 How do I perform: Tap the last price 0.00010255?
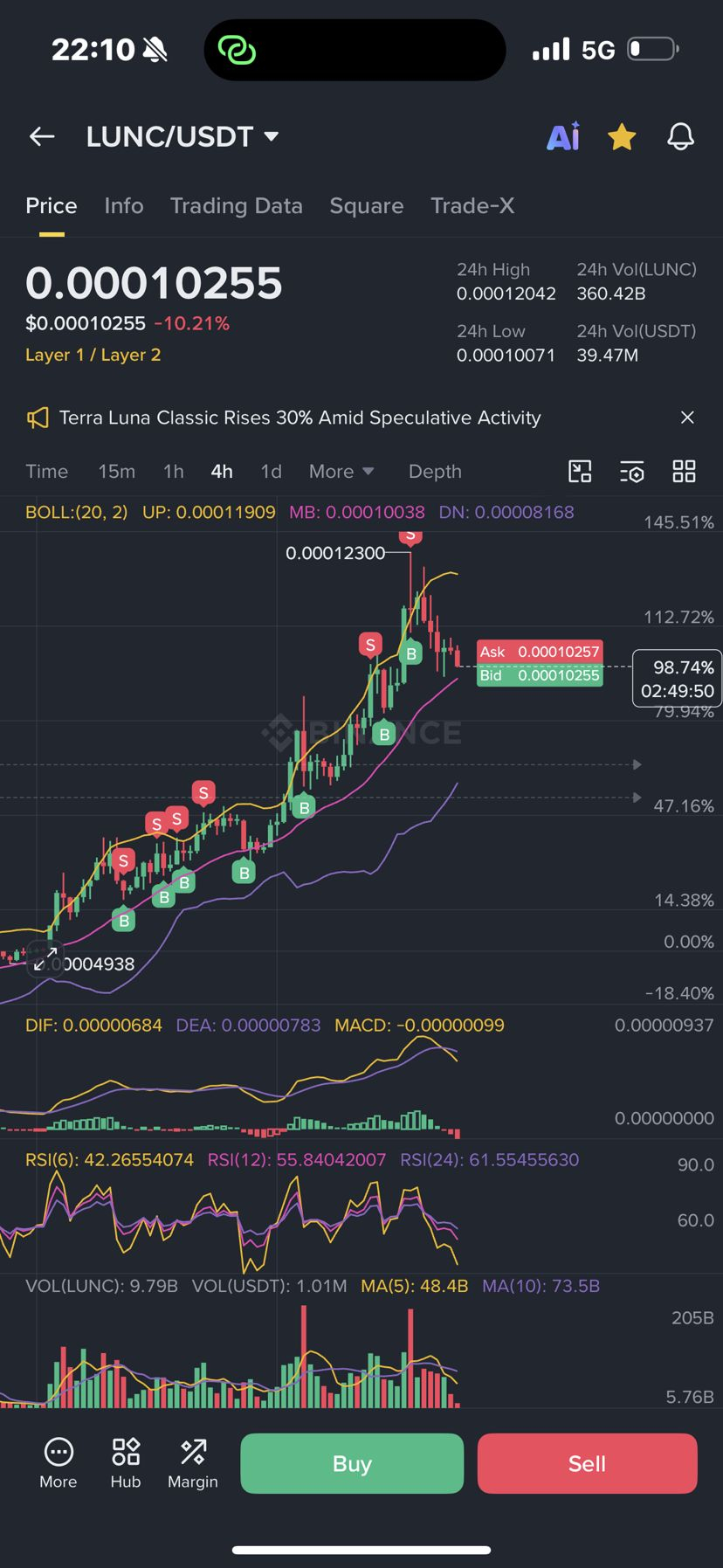(x=155, y=283)
